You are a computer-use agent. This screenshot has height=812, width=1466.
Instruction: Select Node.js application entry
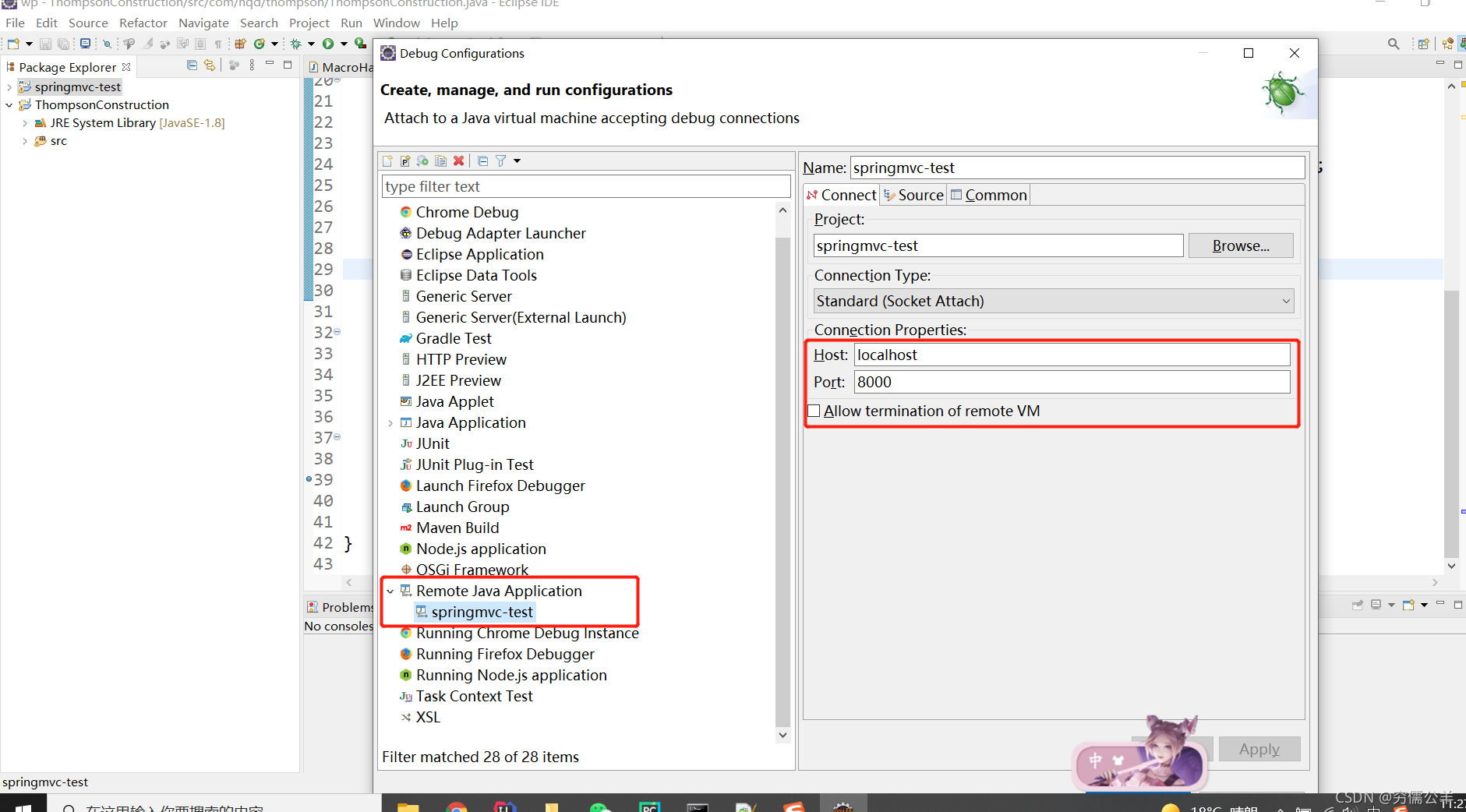tap(481, 549)
